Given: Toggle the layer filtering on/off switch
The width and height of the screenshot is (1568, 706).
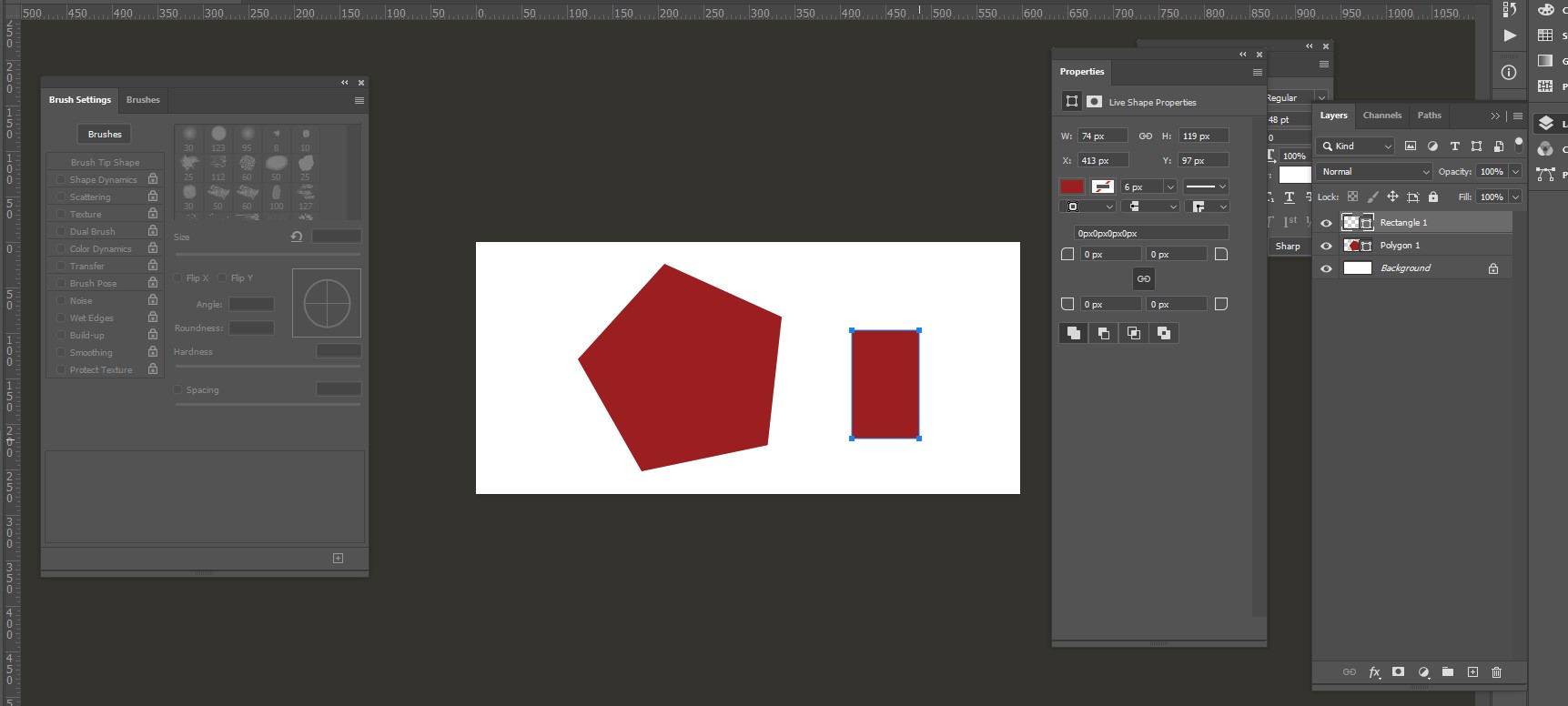Looking at the screenshot, I should coord(1518,144).
